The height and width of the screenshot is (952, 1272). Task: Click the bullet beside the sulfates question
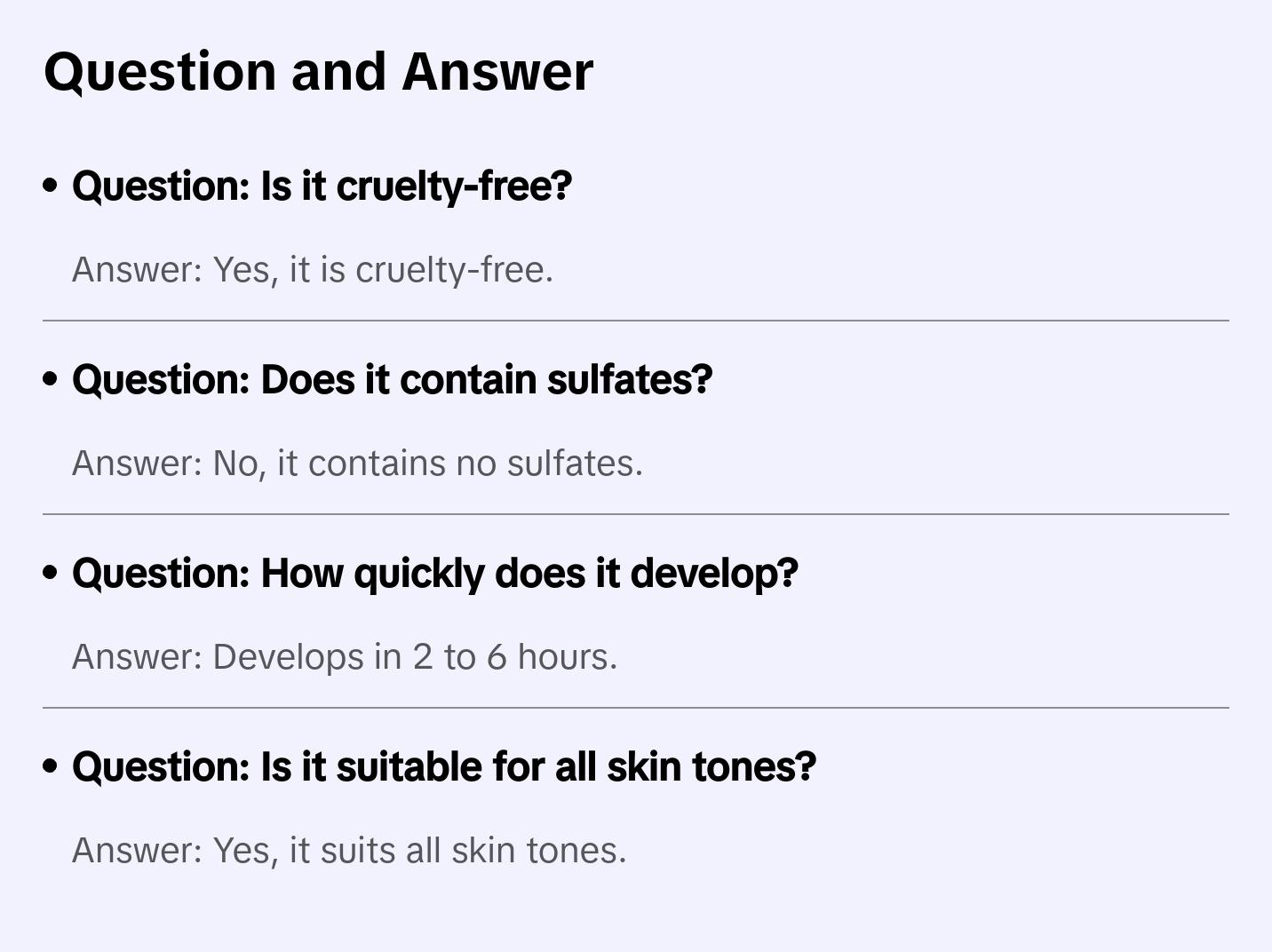tap(51, 379)
